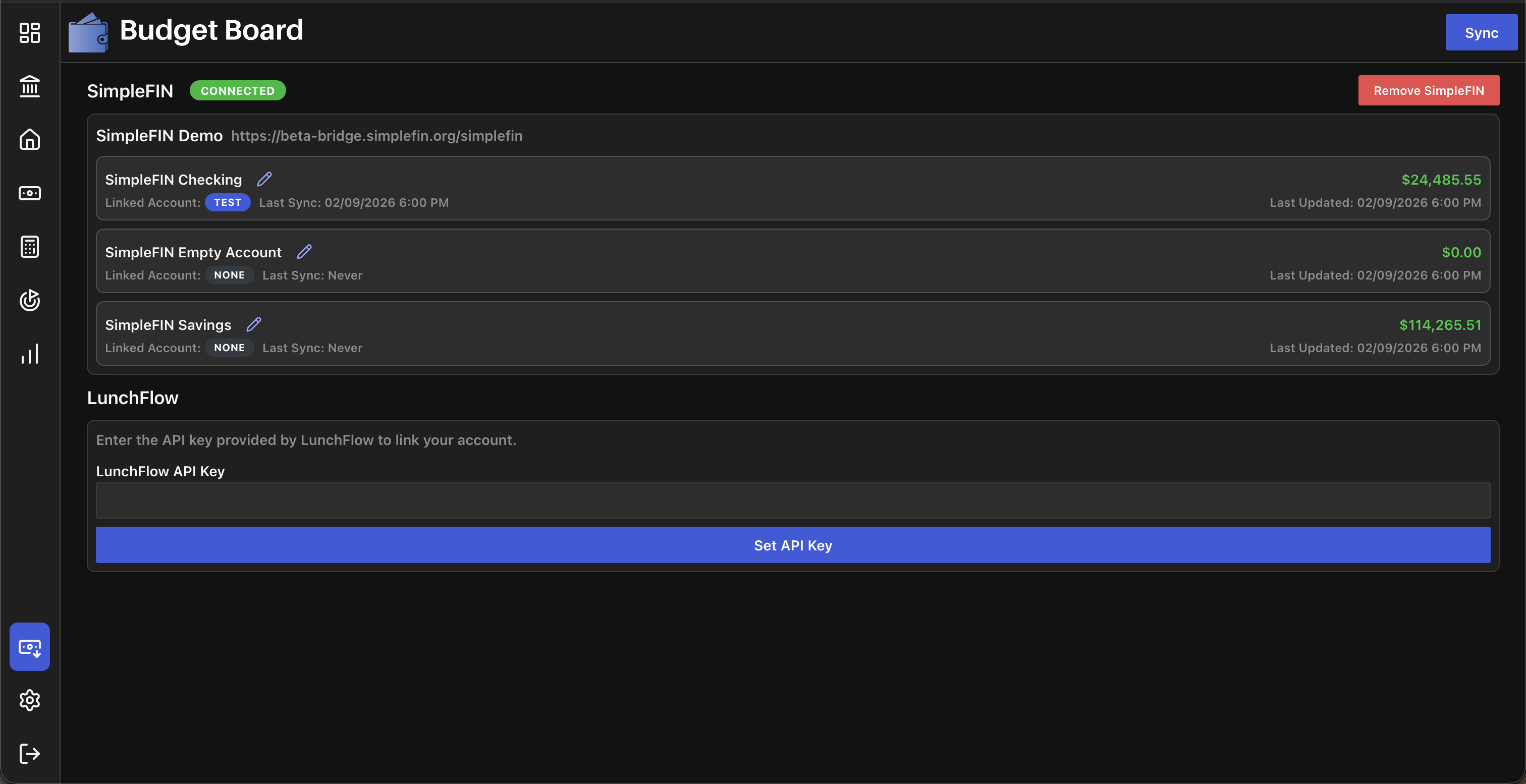Click the Budget Board title
Screen dimensions: 1526x784
[211, 31]
